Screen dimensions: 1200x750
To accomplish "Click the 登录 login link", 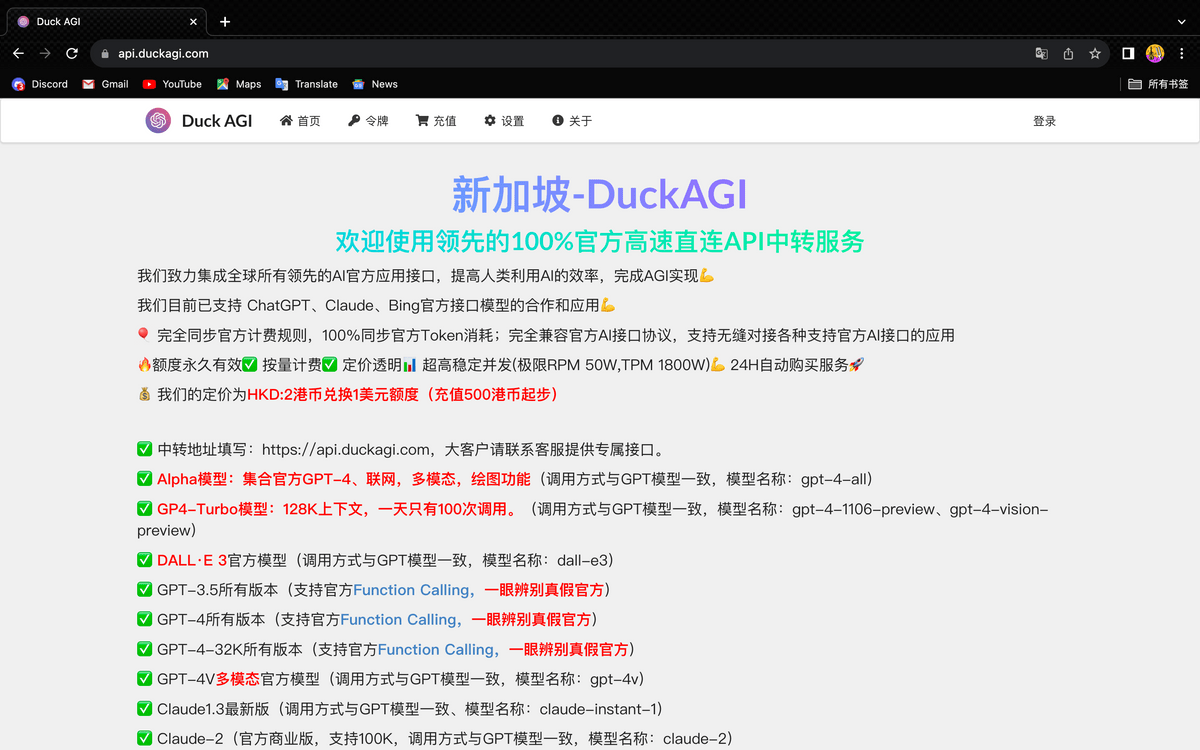I will point(1044,120).
